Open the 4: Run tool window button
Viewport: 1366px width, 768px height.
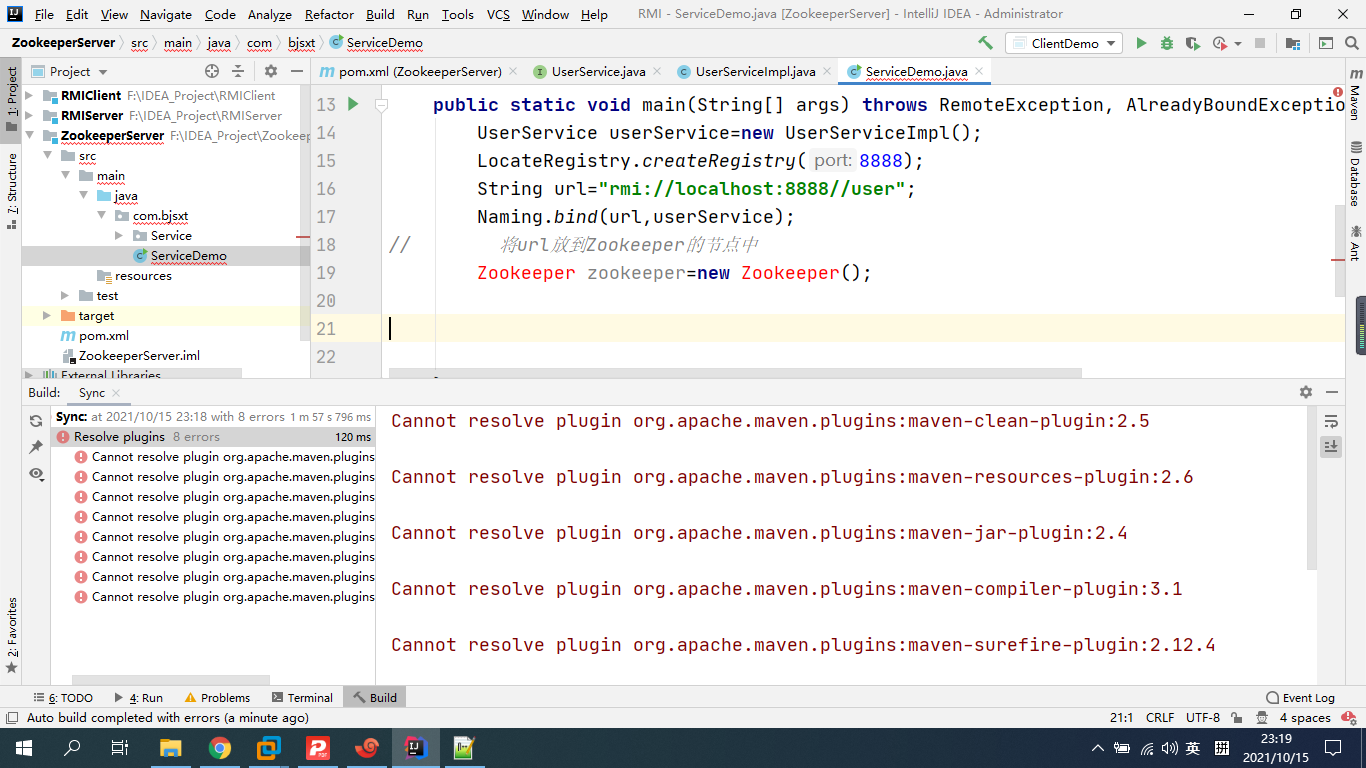tap(138, 698)
